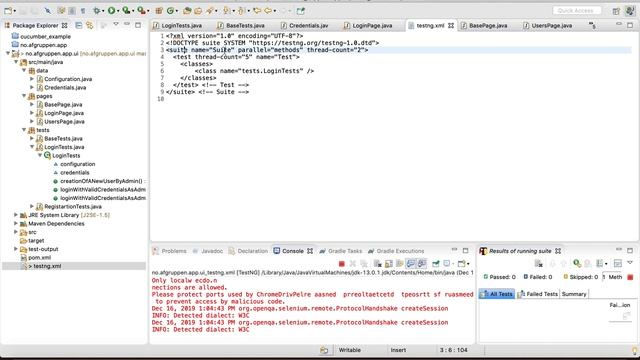Click the tip lightbulb in status bar
The width and height of the screenshot is (640, 360).
click(635, 350)
